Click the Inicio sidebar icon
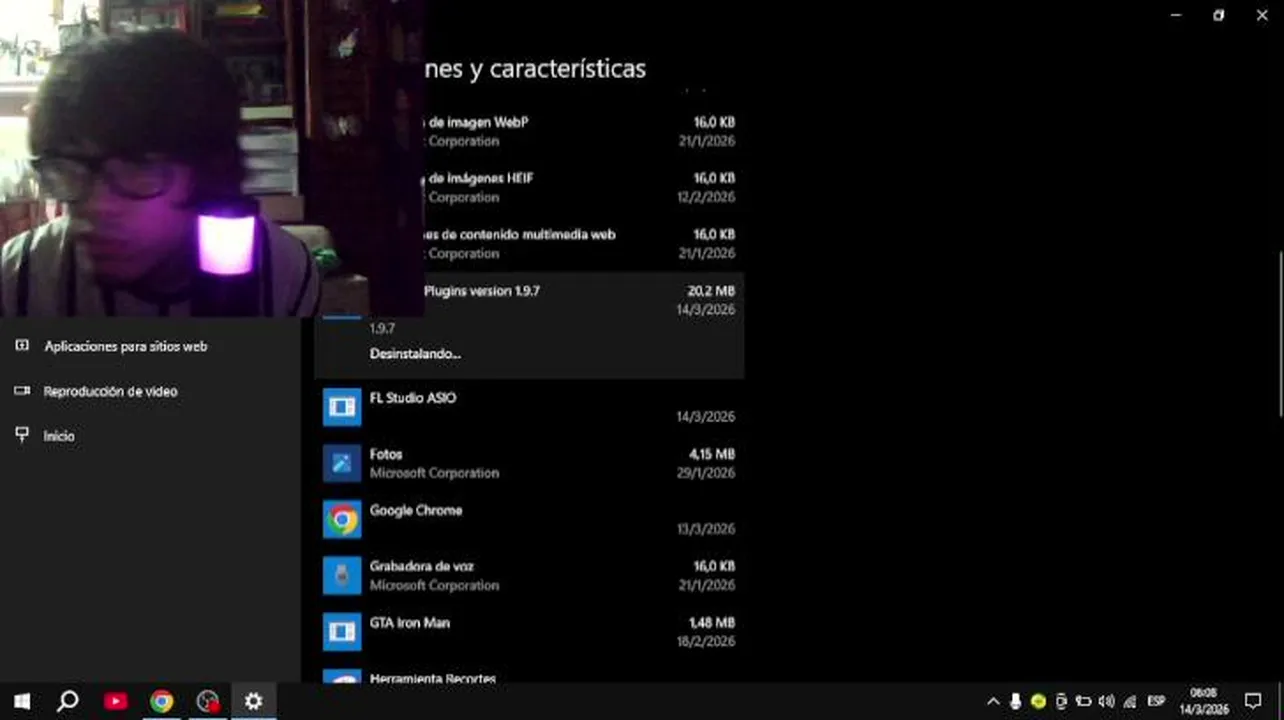Image resolution: width=1284 pixels, height=720 pixels. [22, 435]
